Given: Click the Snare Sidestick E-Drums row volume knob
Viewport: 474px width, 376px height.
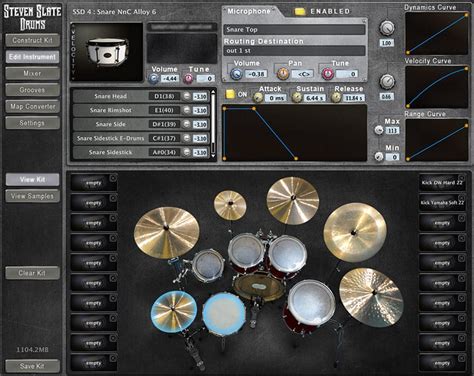Looking at the screenshot, I should click(x=187, y=138).
